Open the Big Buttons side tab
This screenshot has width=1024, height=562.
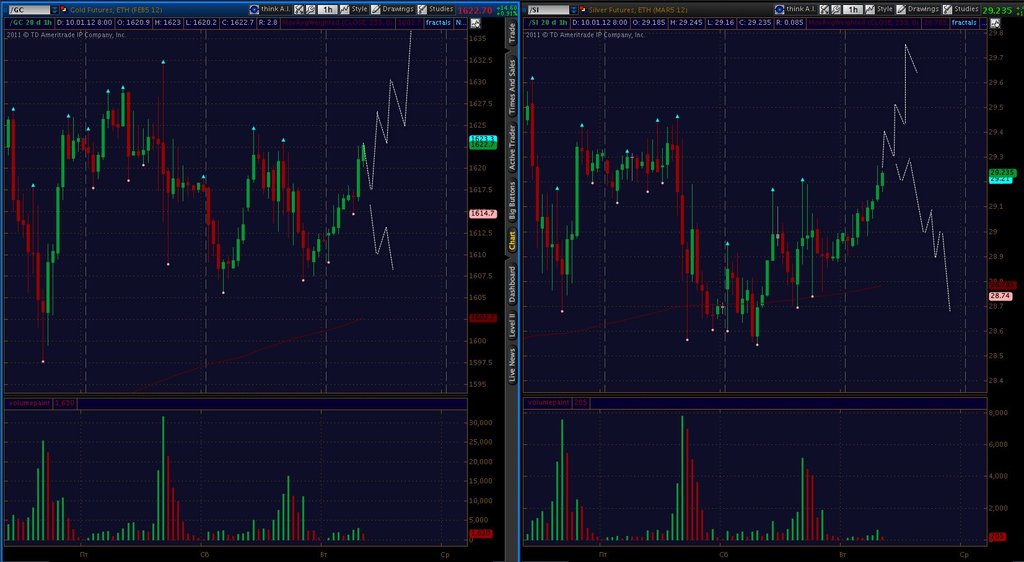point(512,202)
